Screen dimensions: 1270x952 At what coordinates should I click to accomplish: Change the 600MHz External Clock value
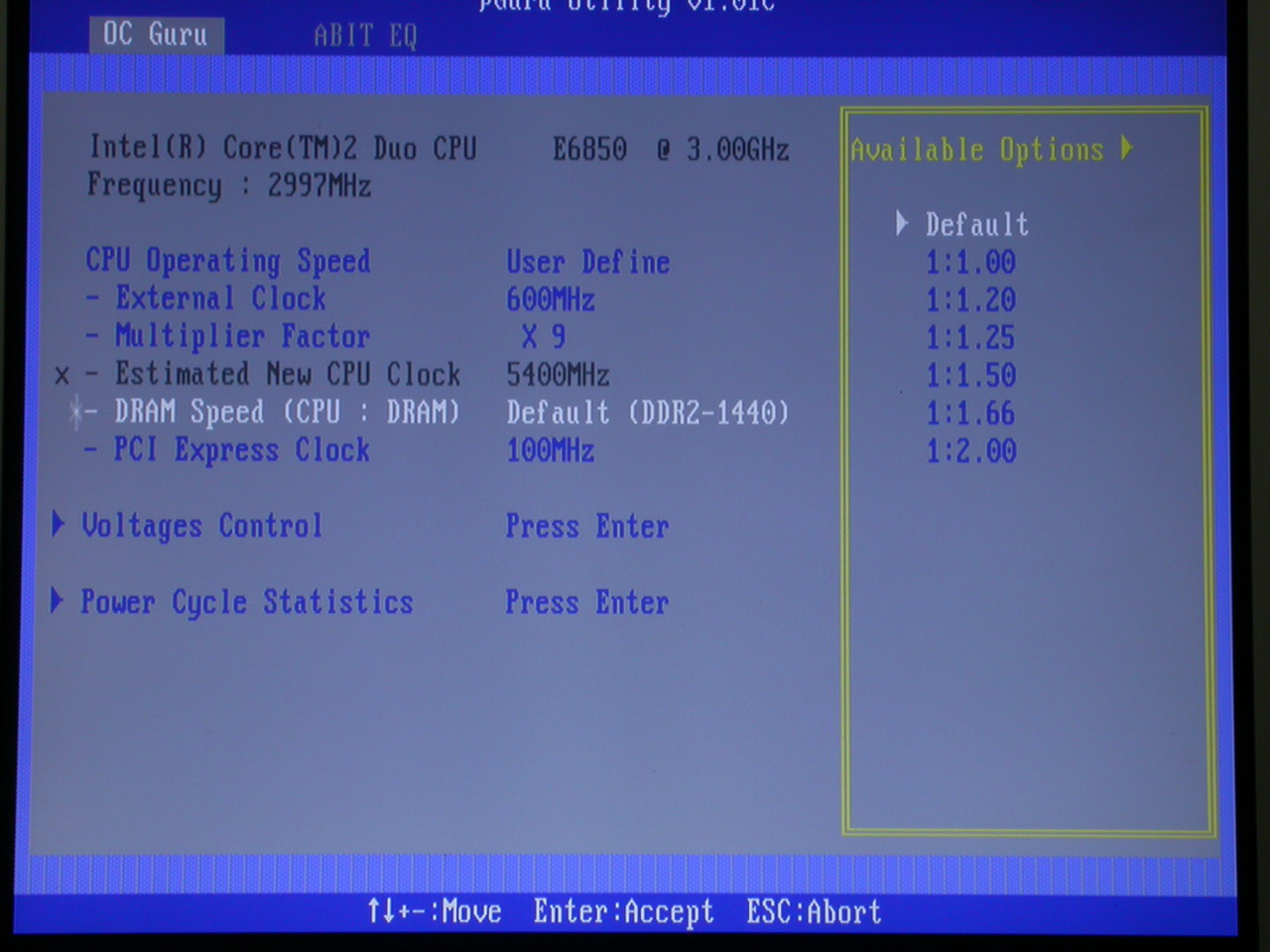pyautogui.click(x=551, y=299)
